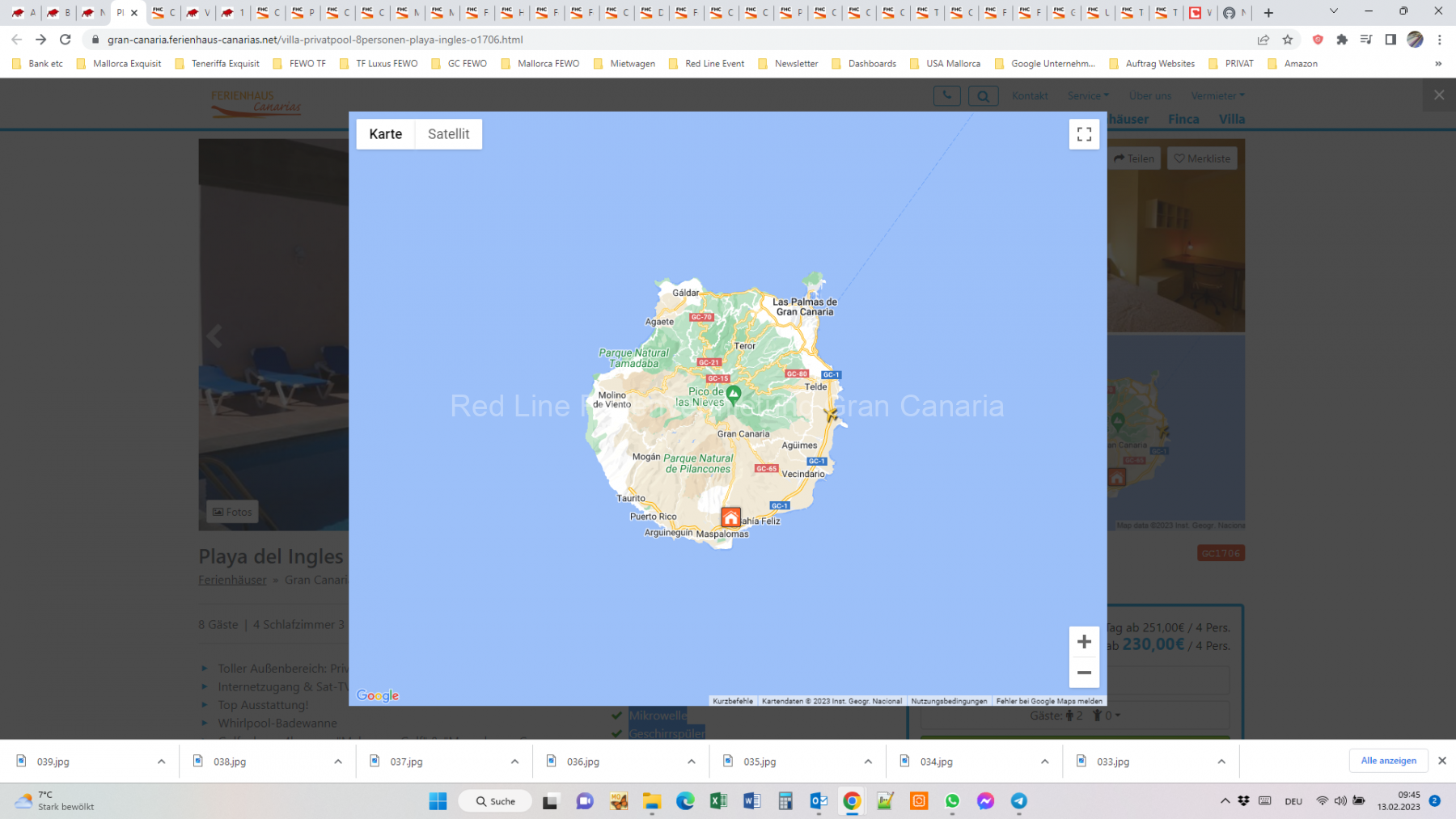
Task: Open Chrome profile avatar
Action: tap(1415, 40)
